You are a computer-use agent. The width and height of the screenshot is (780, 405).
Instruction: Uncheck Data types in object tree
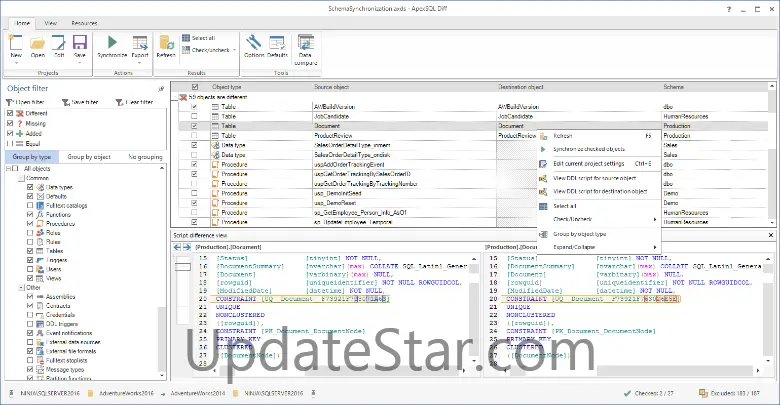[x=30, y=187]
